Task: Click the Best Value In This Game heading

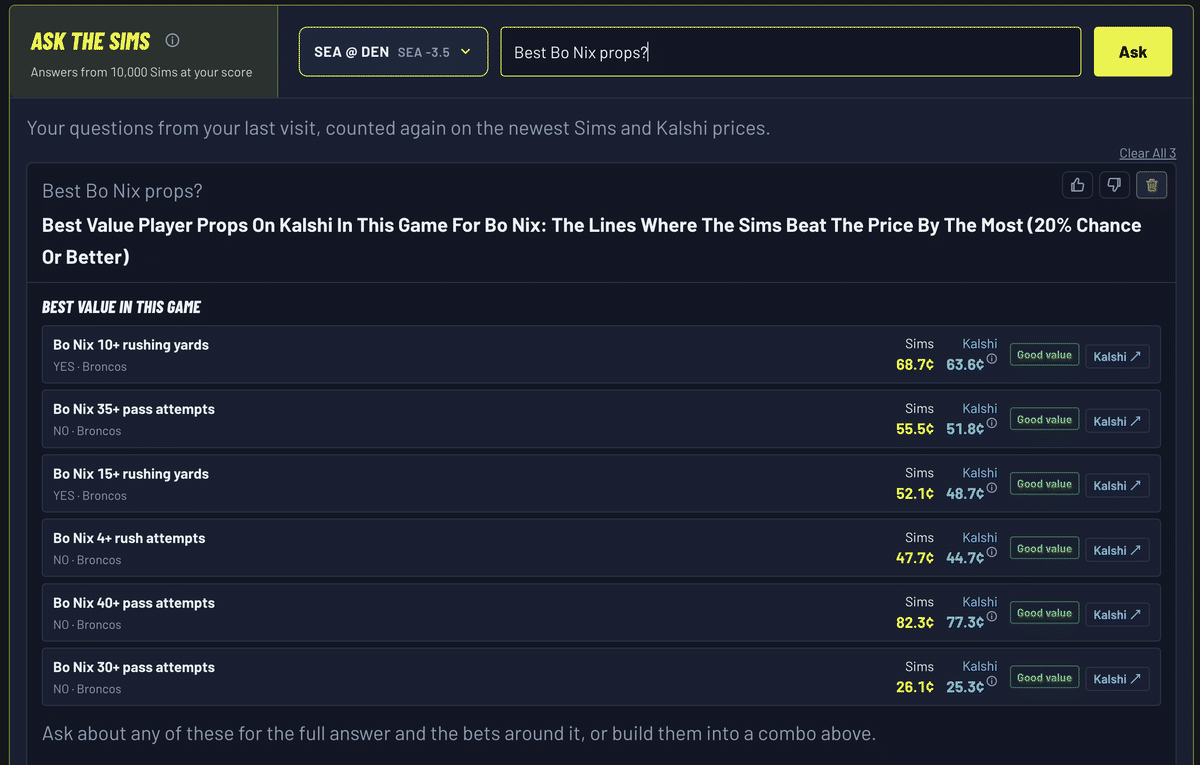Action: [x=122, y=307]
